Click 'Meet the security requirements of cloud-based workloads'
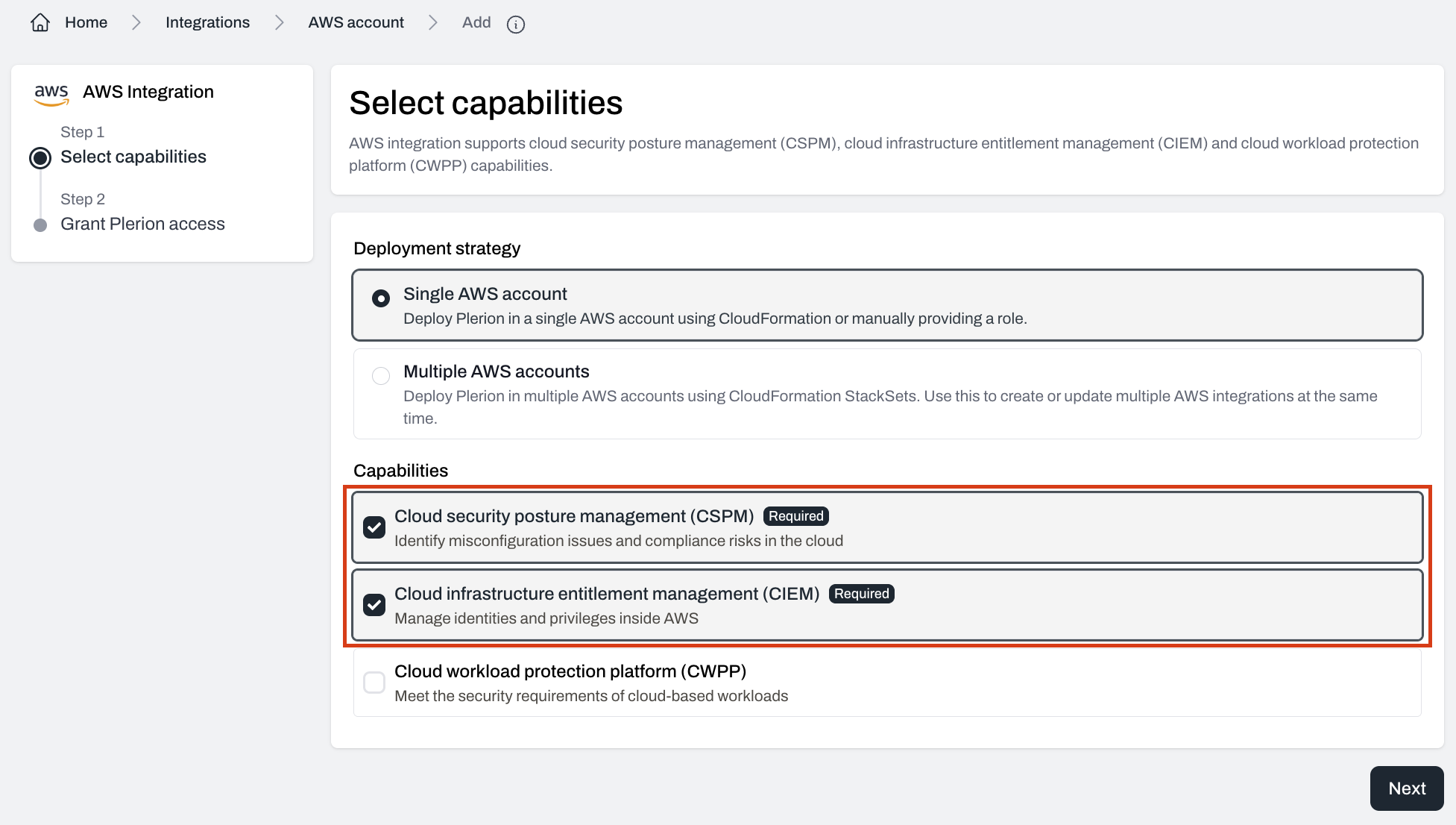This screenshot has height=825, width=1456. (x=591, y=696)
